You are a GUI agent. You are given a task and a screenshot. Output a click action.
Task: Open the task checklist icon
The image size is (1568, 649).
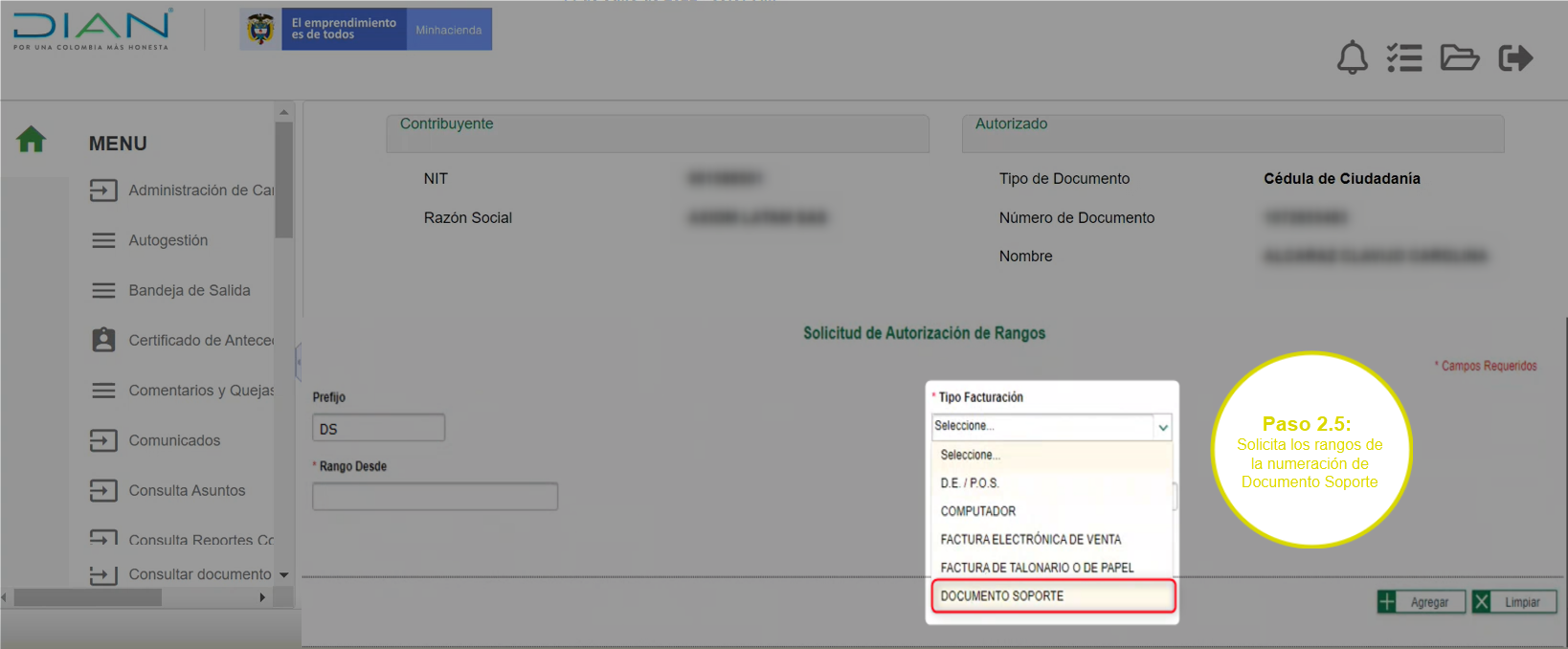coord(1404,58)
